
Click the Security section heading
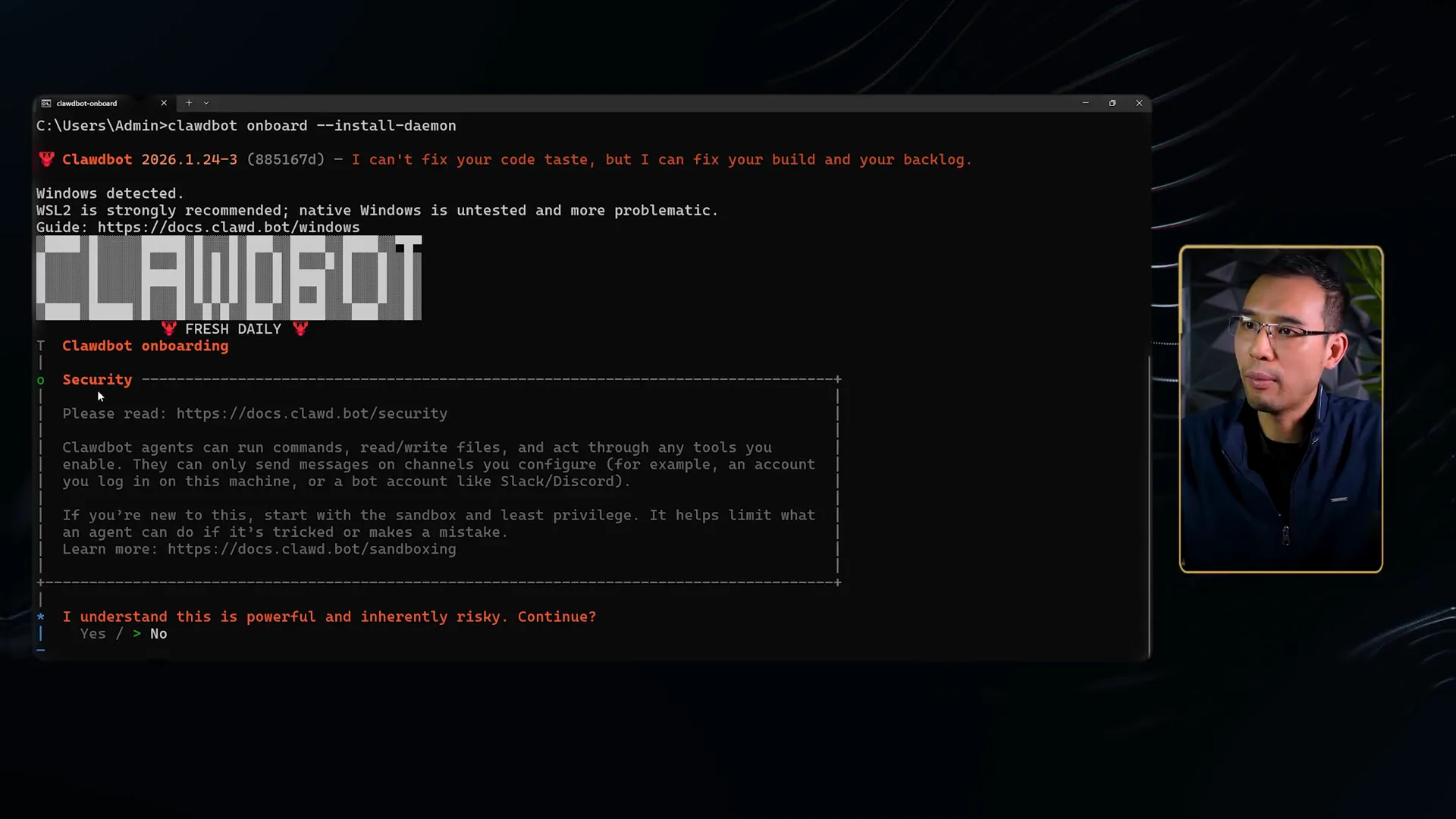(97, 380)
